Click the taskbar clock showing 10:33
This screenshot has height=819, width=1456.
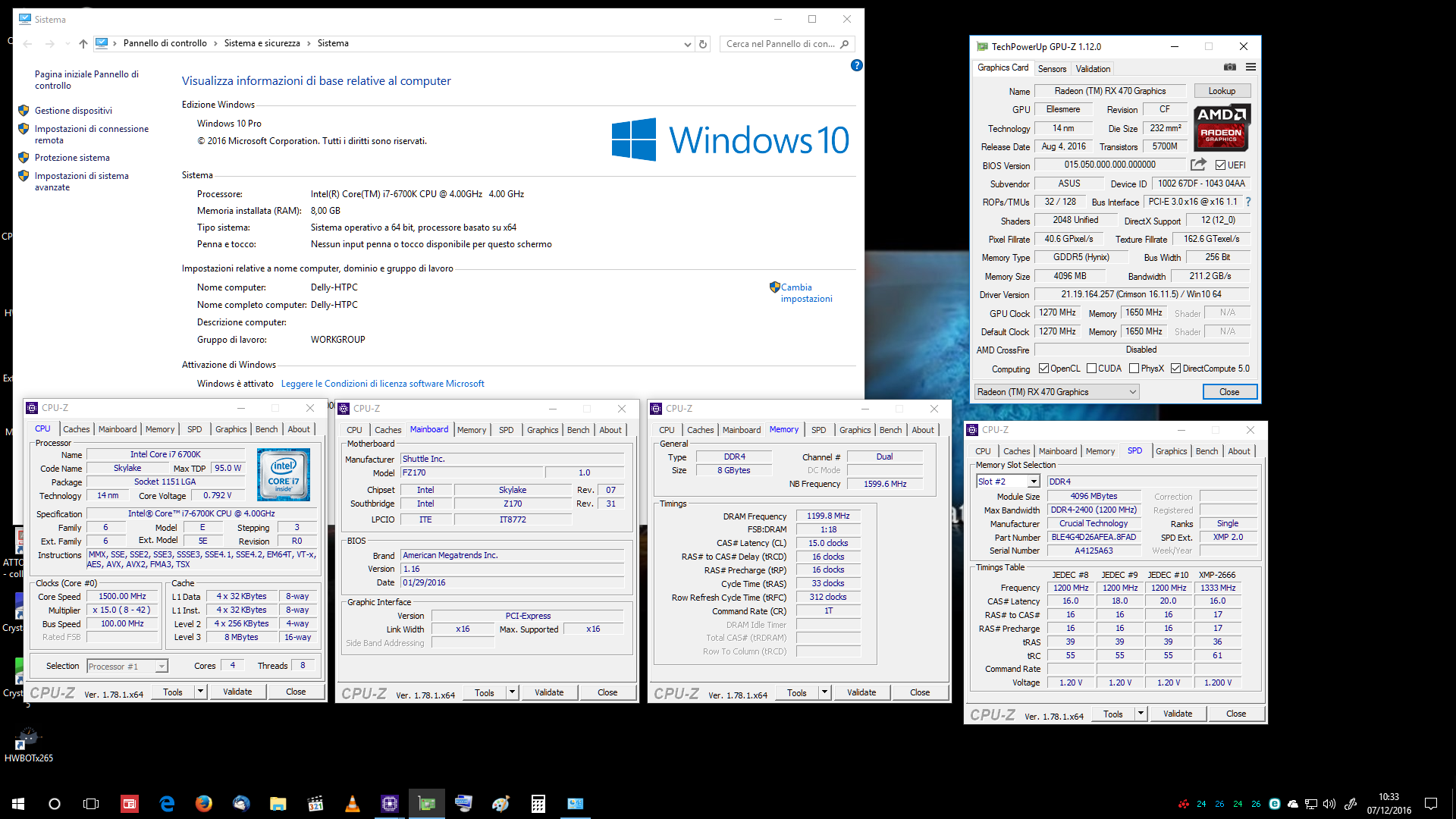[1389, 804]
